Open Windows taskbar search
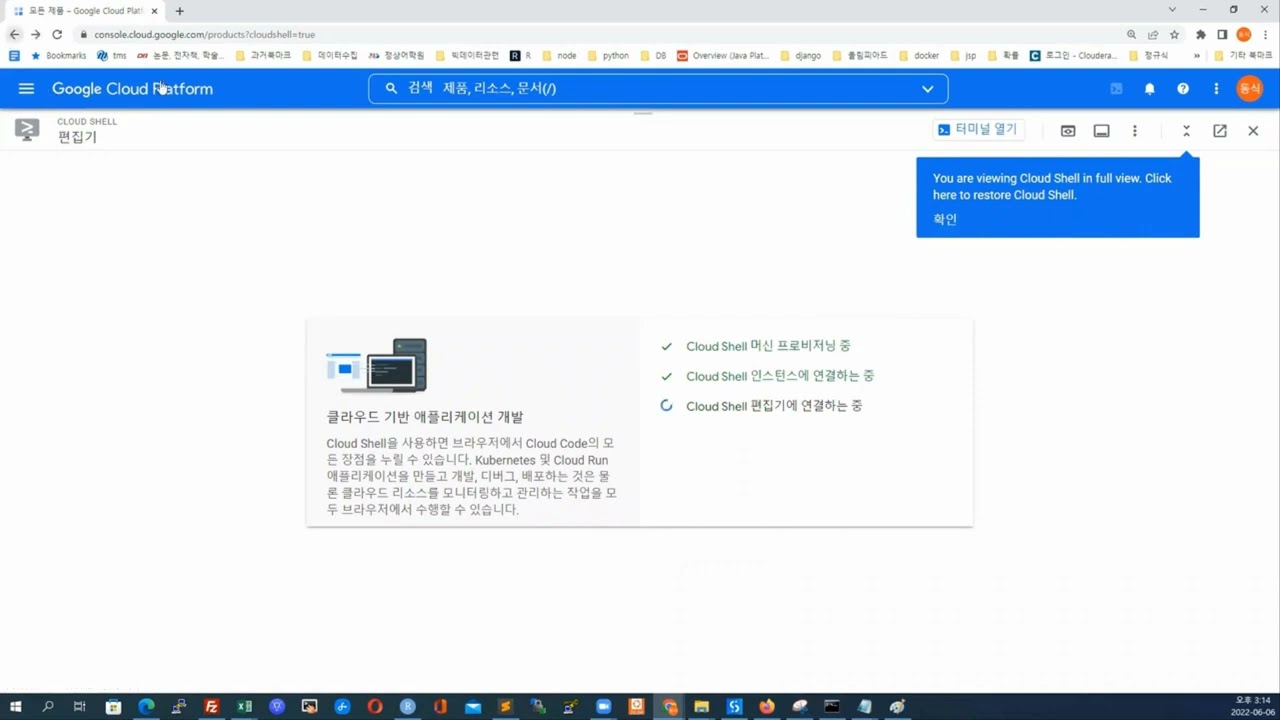Screen dimensions: 1280x720 click(48, 707)
